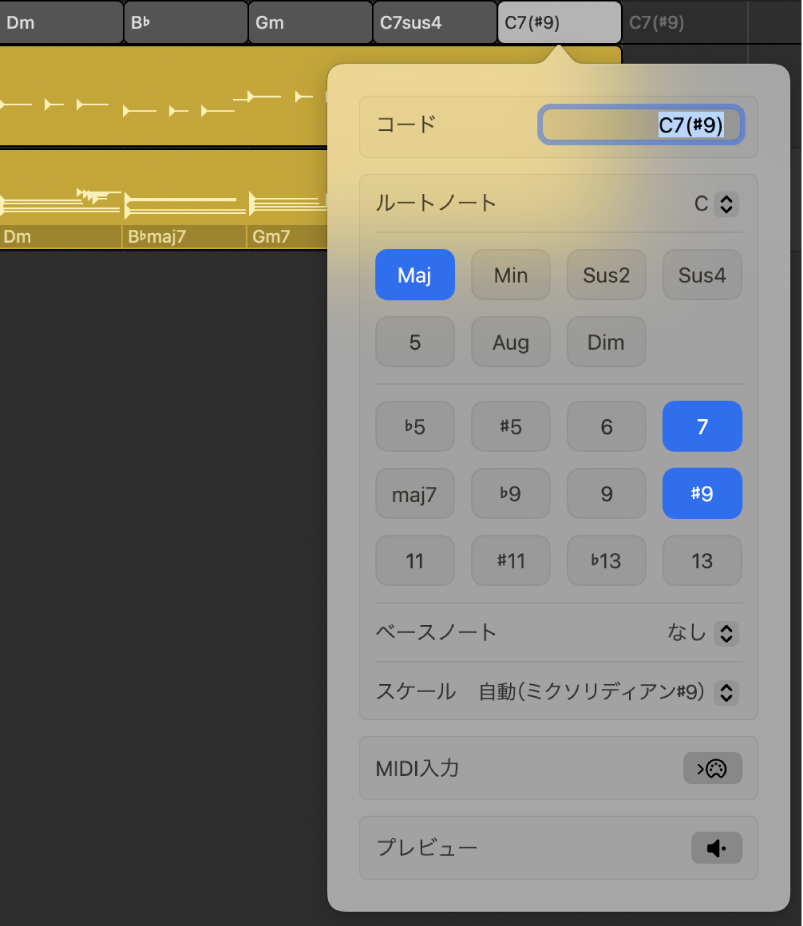Enable the #11 extension
This screenshot has height=926, width=803.
(510, 560)
